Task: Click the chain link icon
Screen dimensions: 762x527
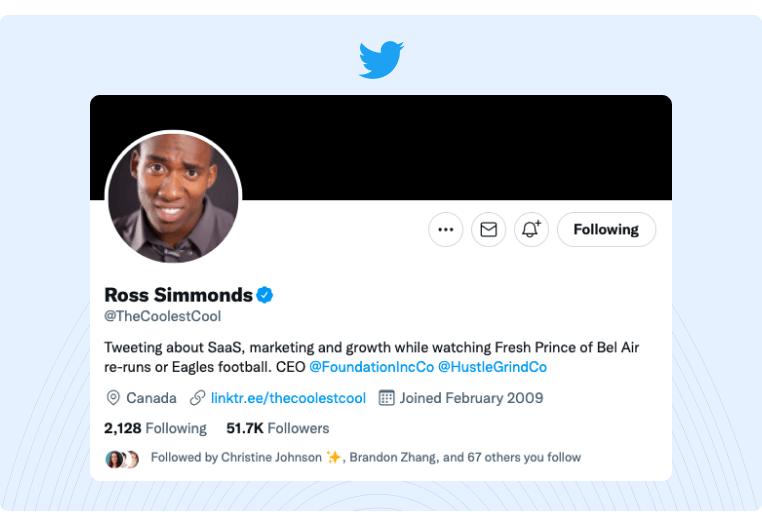Action: point(198,398)
